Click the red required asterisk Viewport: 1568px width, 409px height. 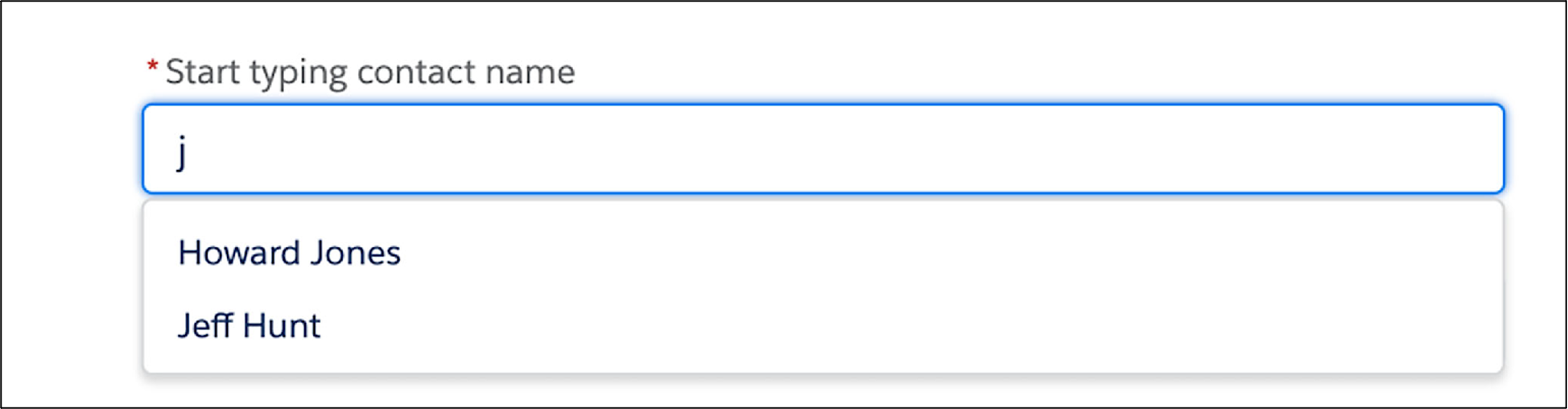[x=152, y=66]
